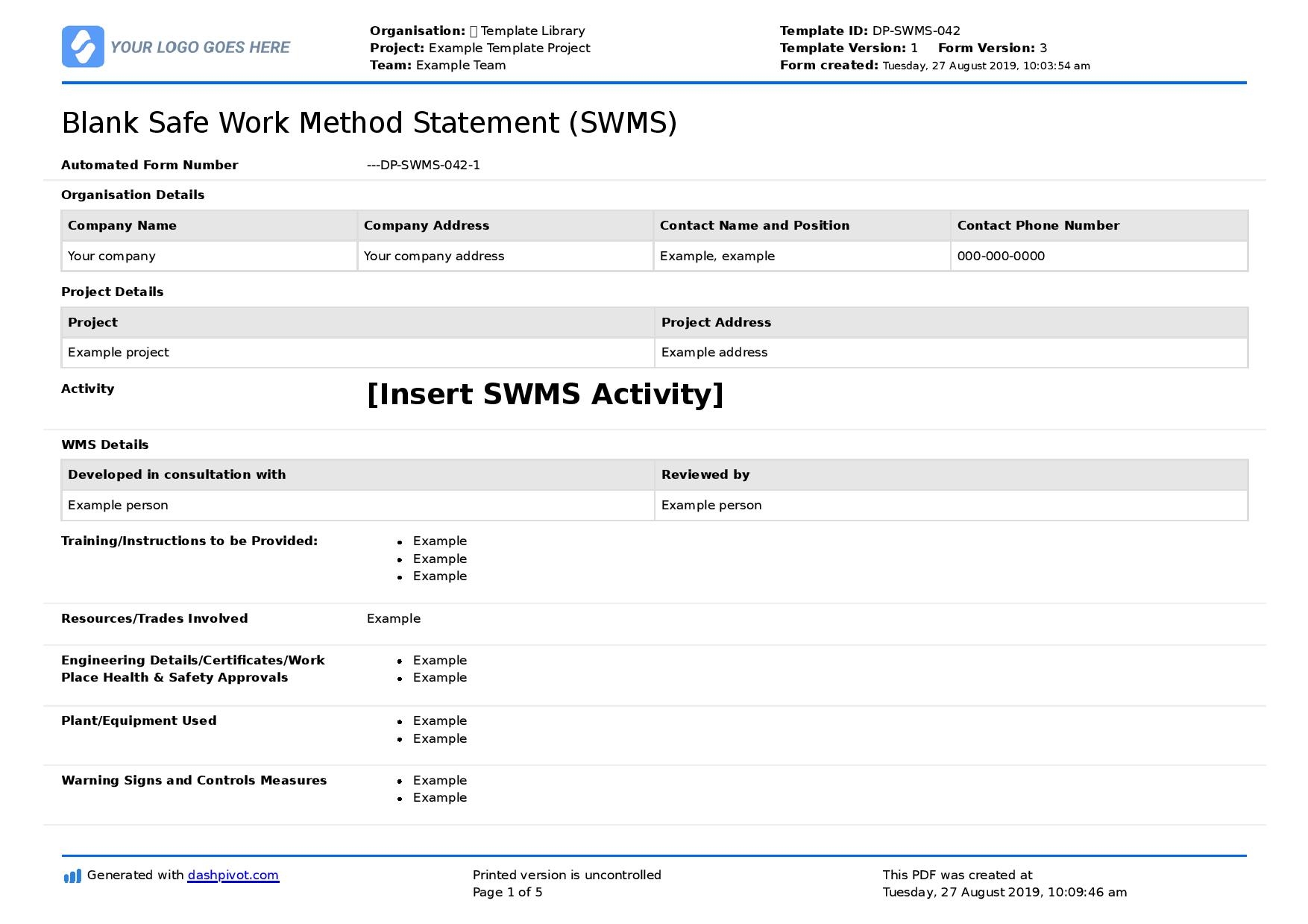Click the Automated Form Number row
This screenshot has height=924, width=1308.
[x=149, y=165]
